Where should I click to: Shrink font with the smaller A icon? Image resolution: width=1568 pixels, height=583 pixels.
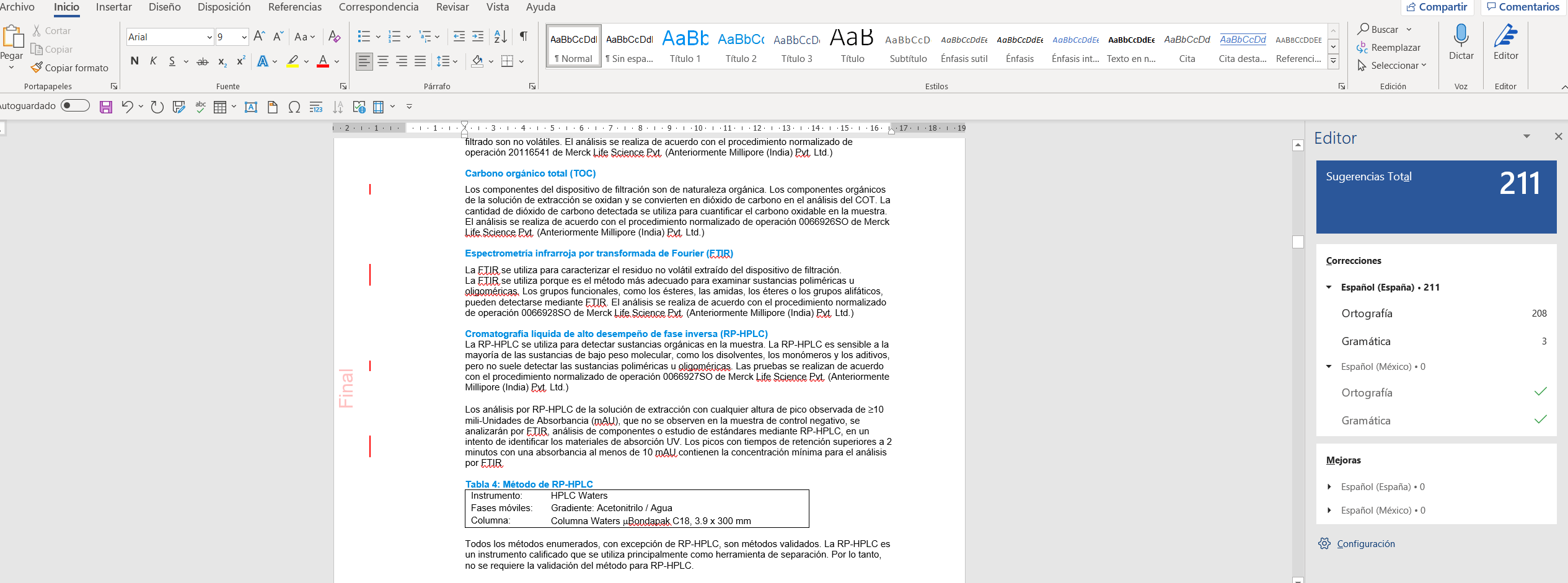[278, 37]
